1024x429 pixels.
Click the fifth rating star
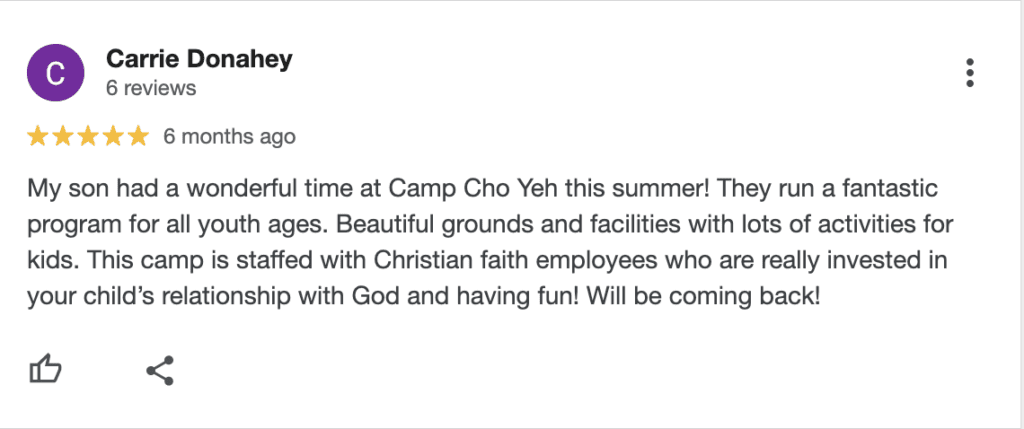[137, 136]
